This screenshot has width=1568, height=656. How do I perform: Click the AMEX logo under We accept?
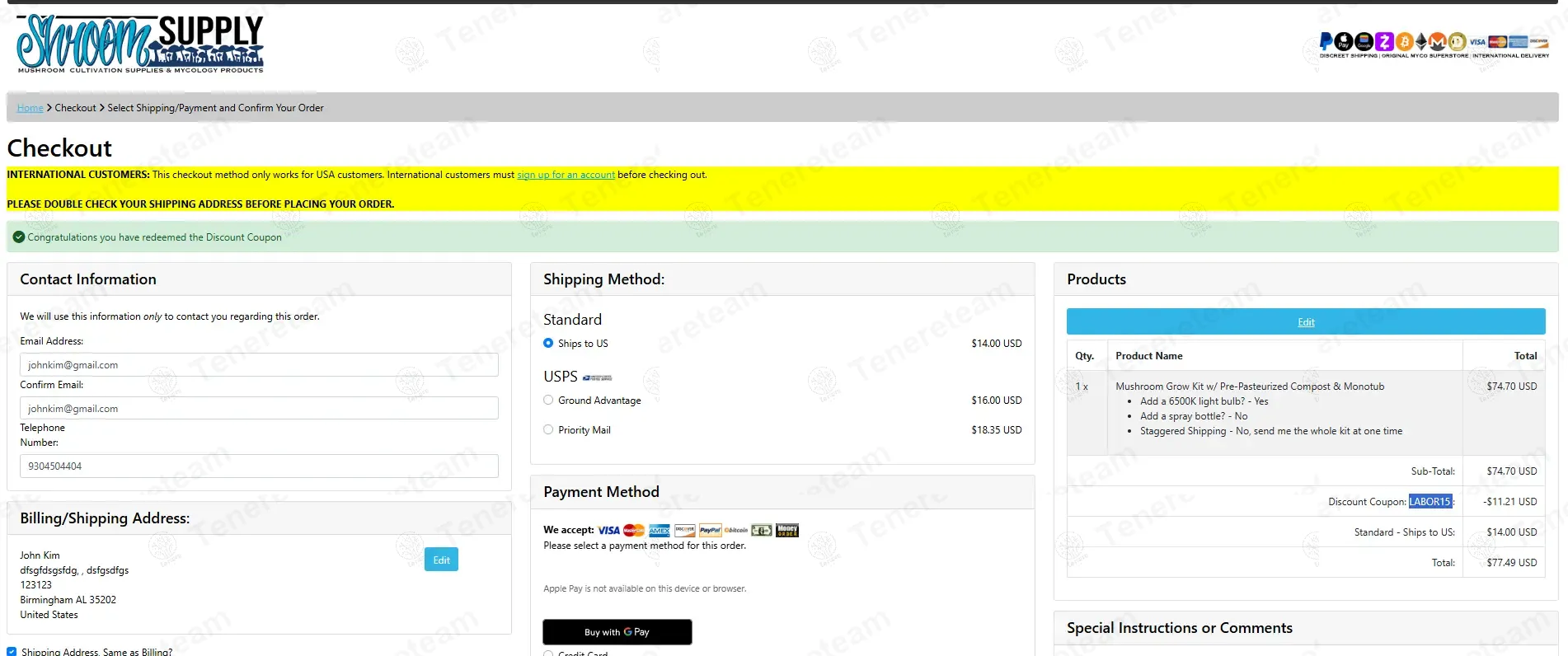click(x=660, y=531)
